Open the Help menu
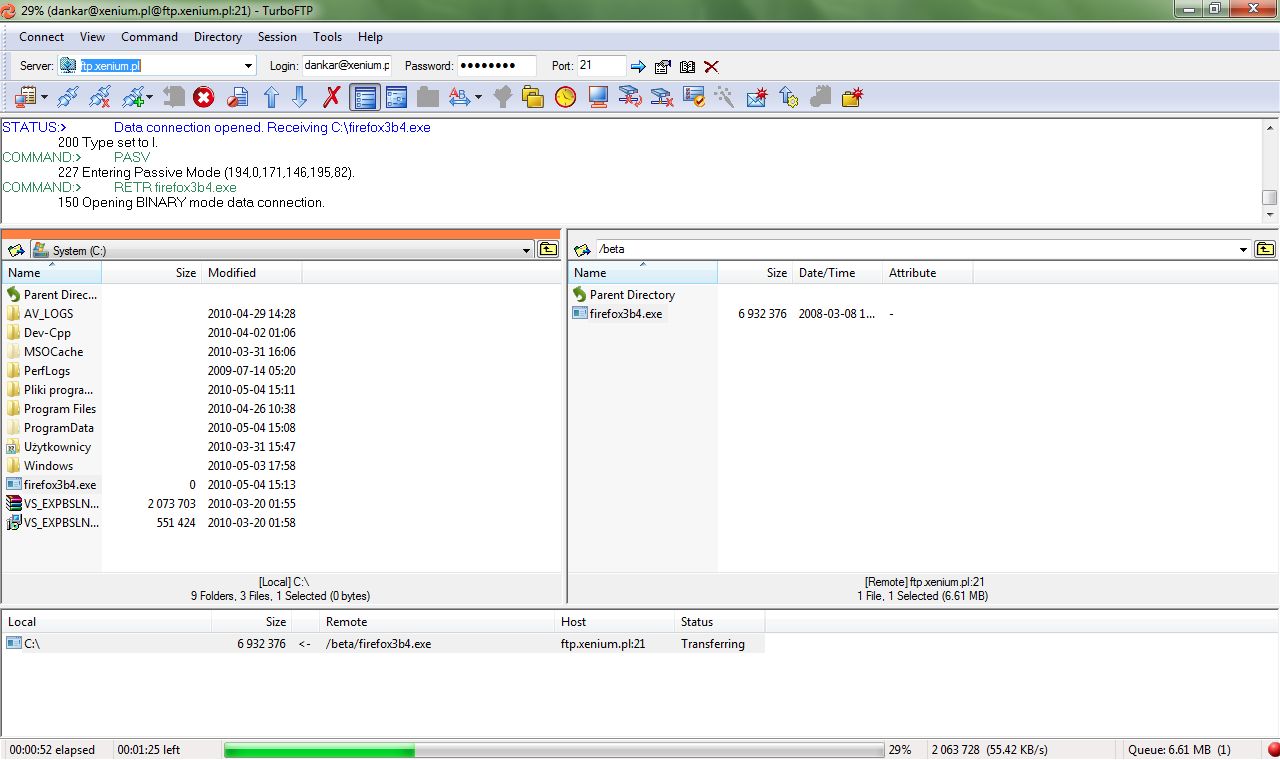This screenshot has width=1280, height=760. (370, 37)
